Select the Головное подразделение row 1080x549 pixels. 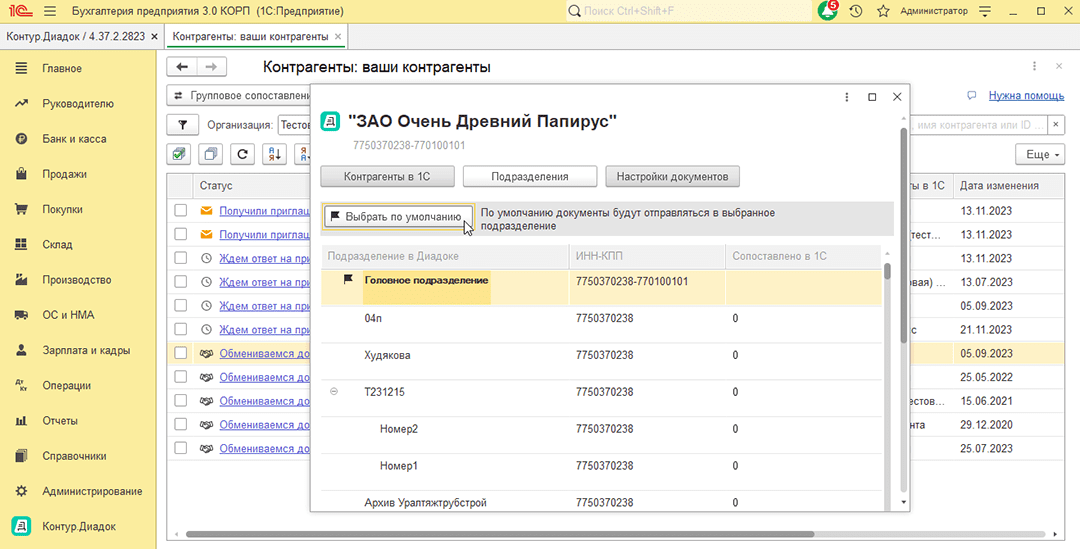point(601,287)
